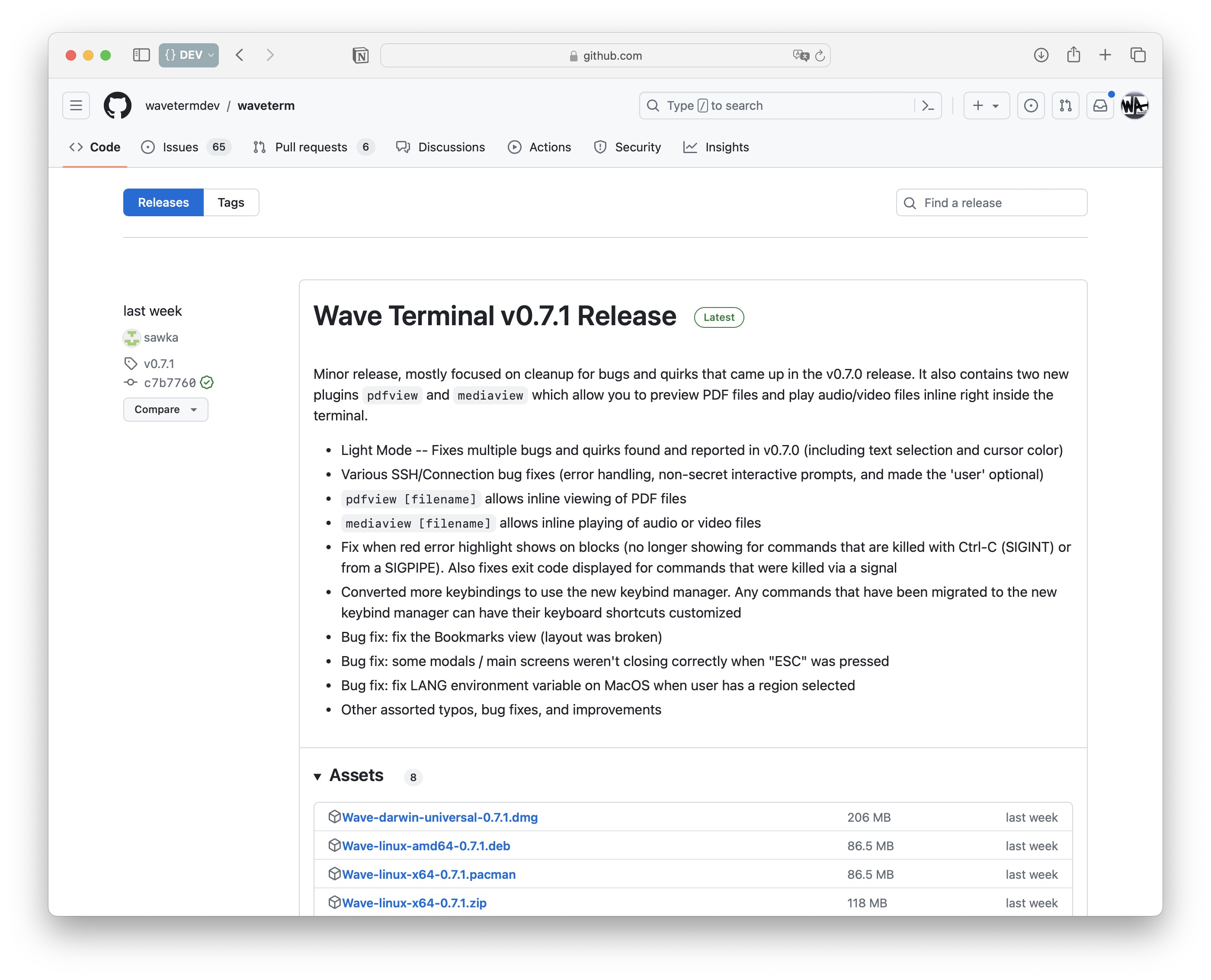The width and height of the screenshot is (1211, 980).
Task: Click the package icon beside Wave-darwin-universal-0.7.1.dmg
Action: tap(334, 817)
